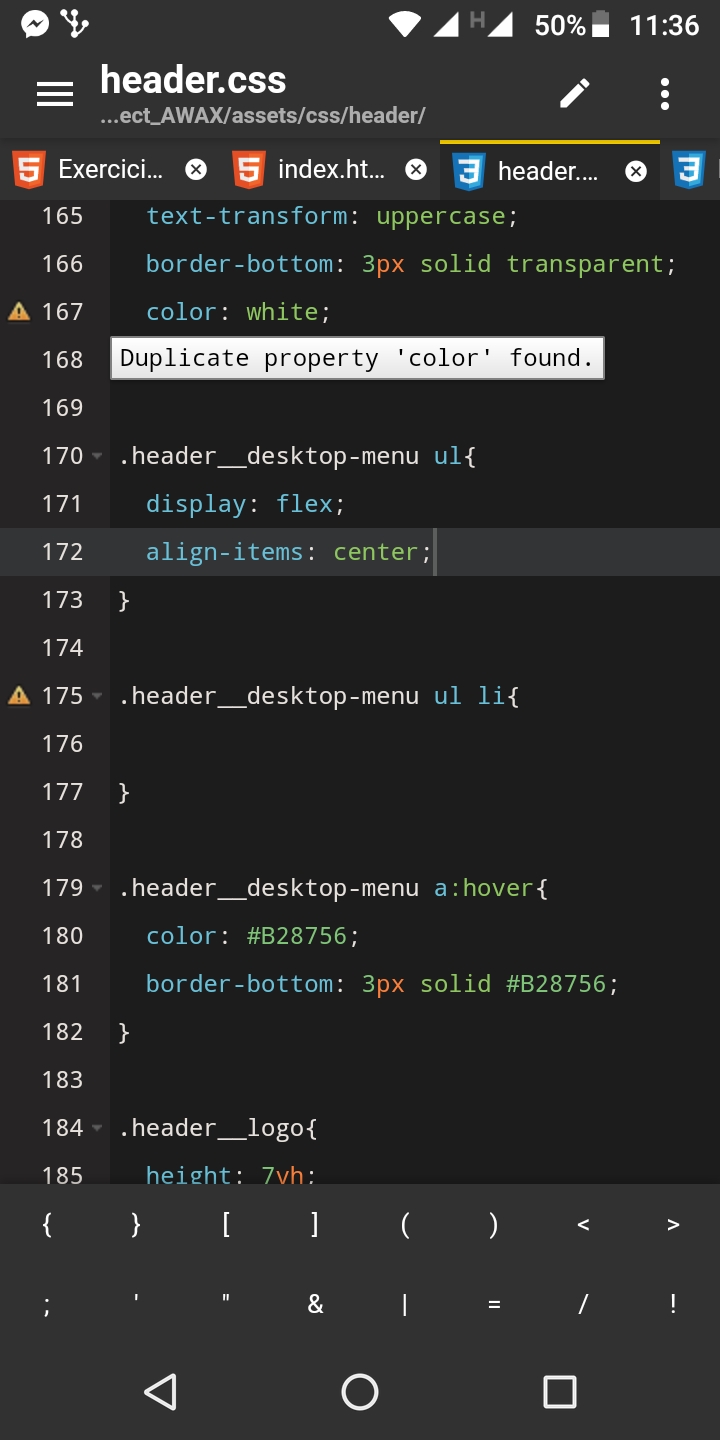
Task: Open the three-dot overflow menu
Action: (664, 94)
